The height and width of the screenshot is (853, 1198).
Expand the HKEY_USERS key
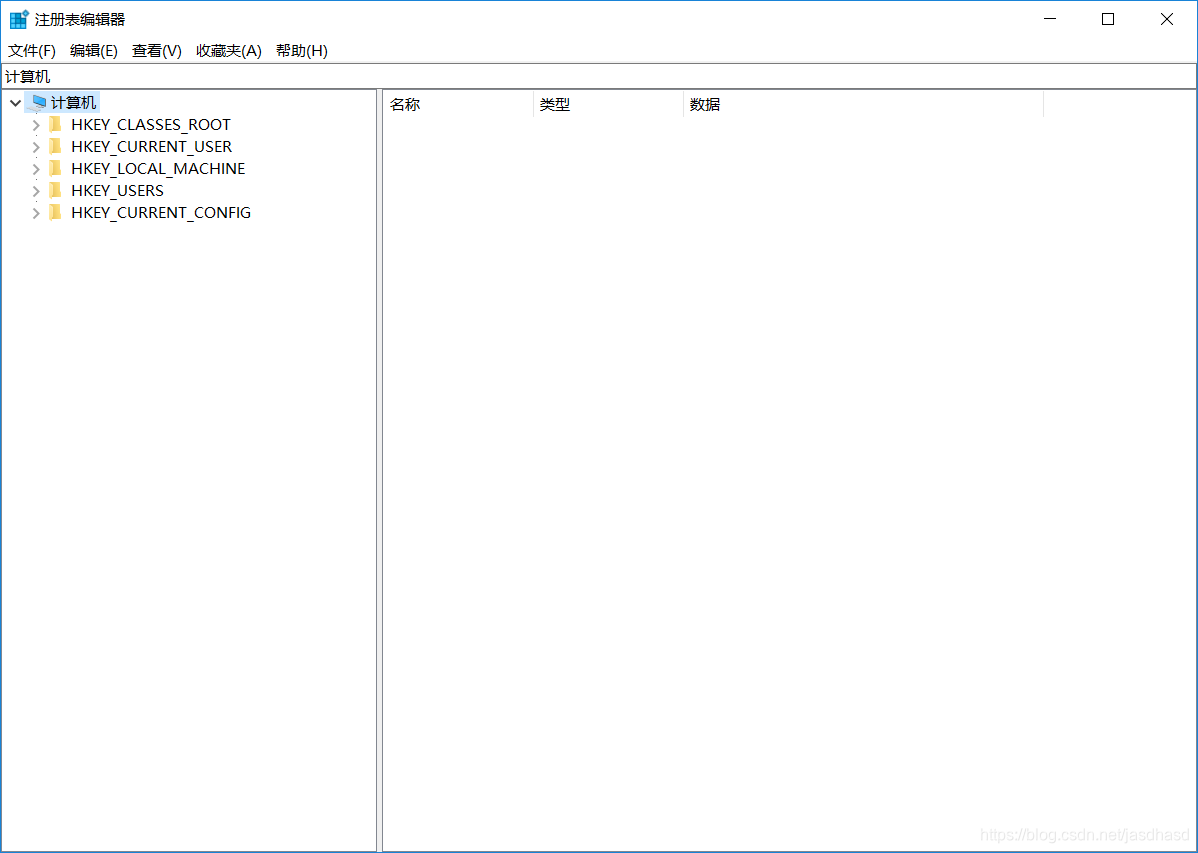pyautogui.click(x=36, y=191)
